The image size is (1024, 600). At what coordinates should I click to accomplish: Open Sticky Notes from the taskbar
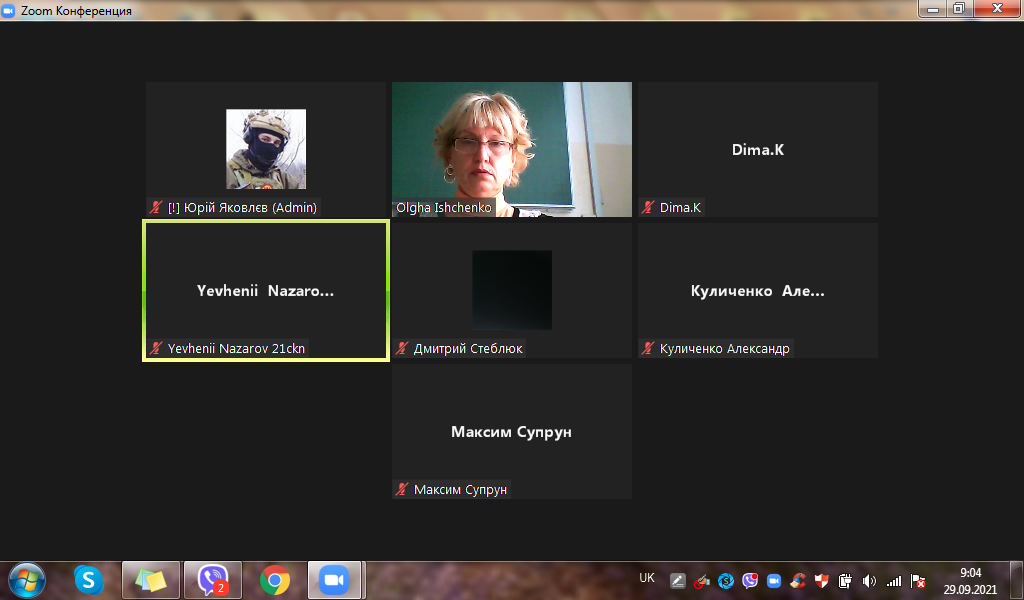(x=151, y=580)
